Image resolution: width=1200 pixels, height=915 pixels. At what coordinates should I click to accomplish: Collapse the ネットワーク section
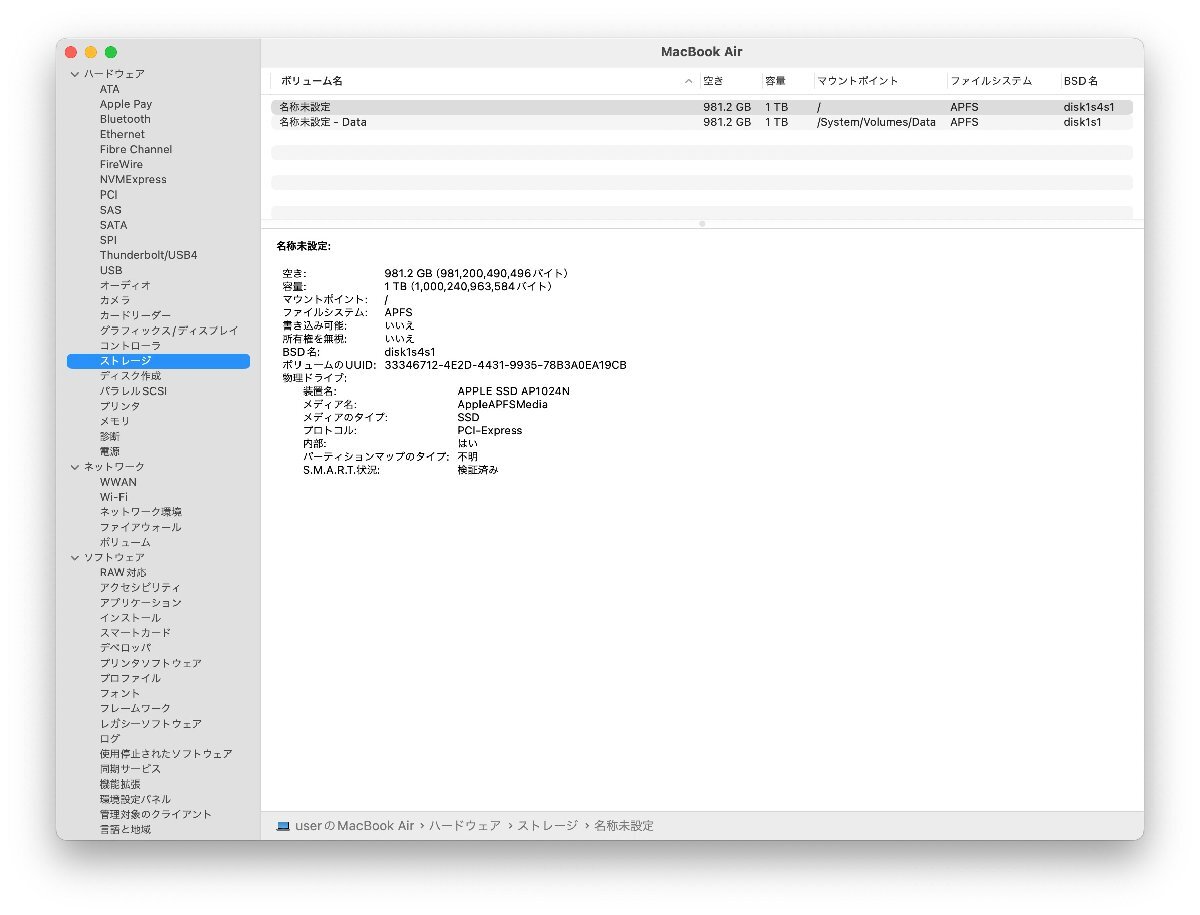[x=74, y=466]
